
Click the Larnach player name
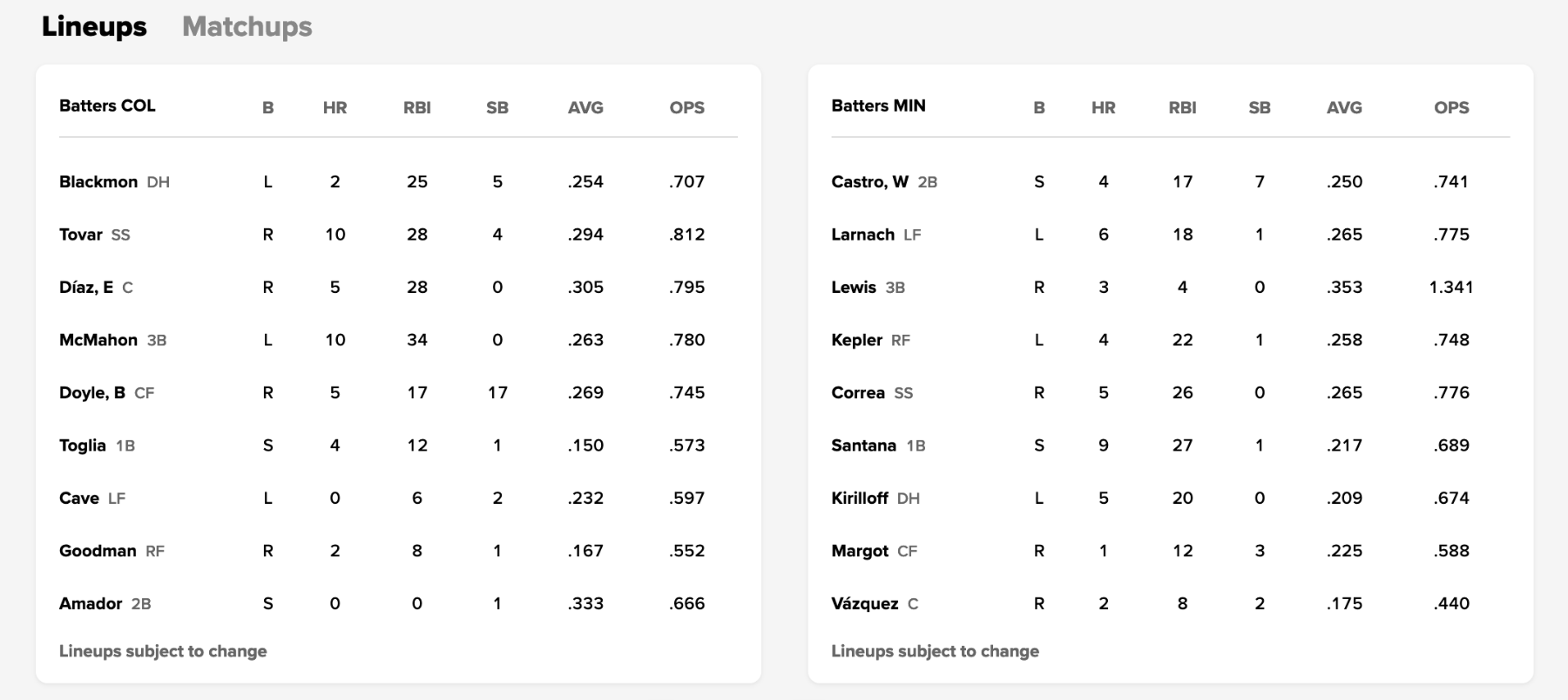pos(862,234)
